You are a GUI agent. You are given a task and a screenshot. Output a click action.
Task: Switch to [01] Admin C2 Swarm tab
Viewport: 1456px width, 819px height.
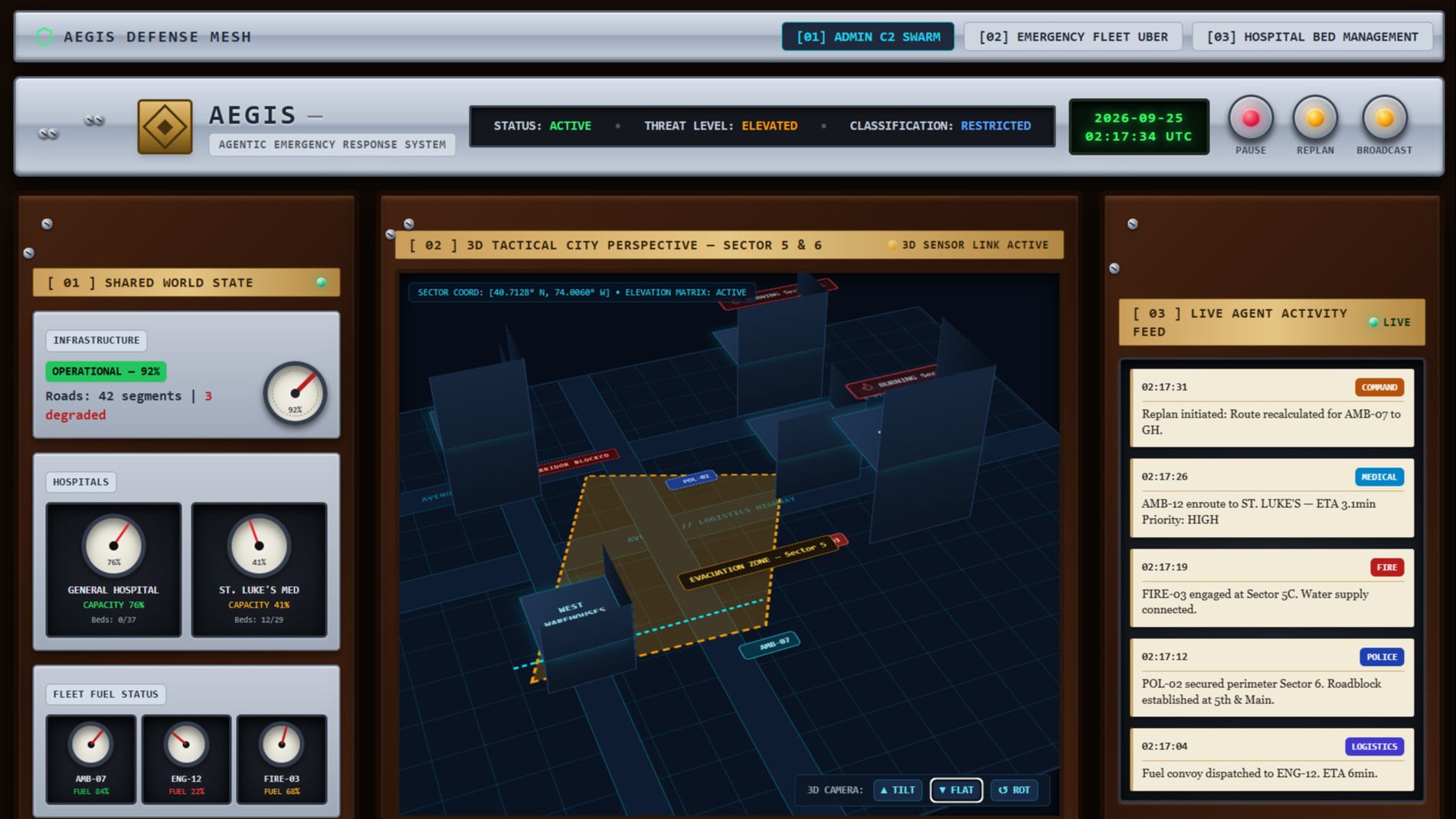click(x=868, y=37)
